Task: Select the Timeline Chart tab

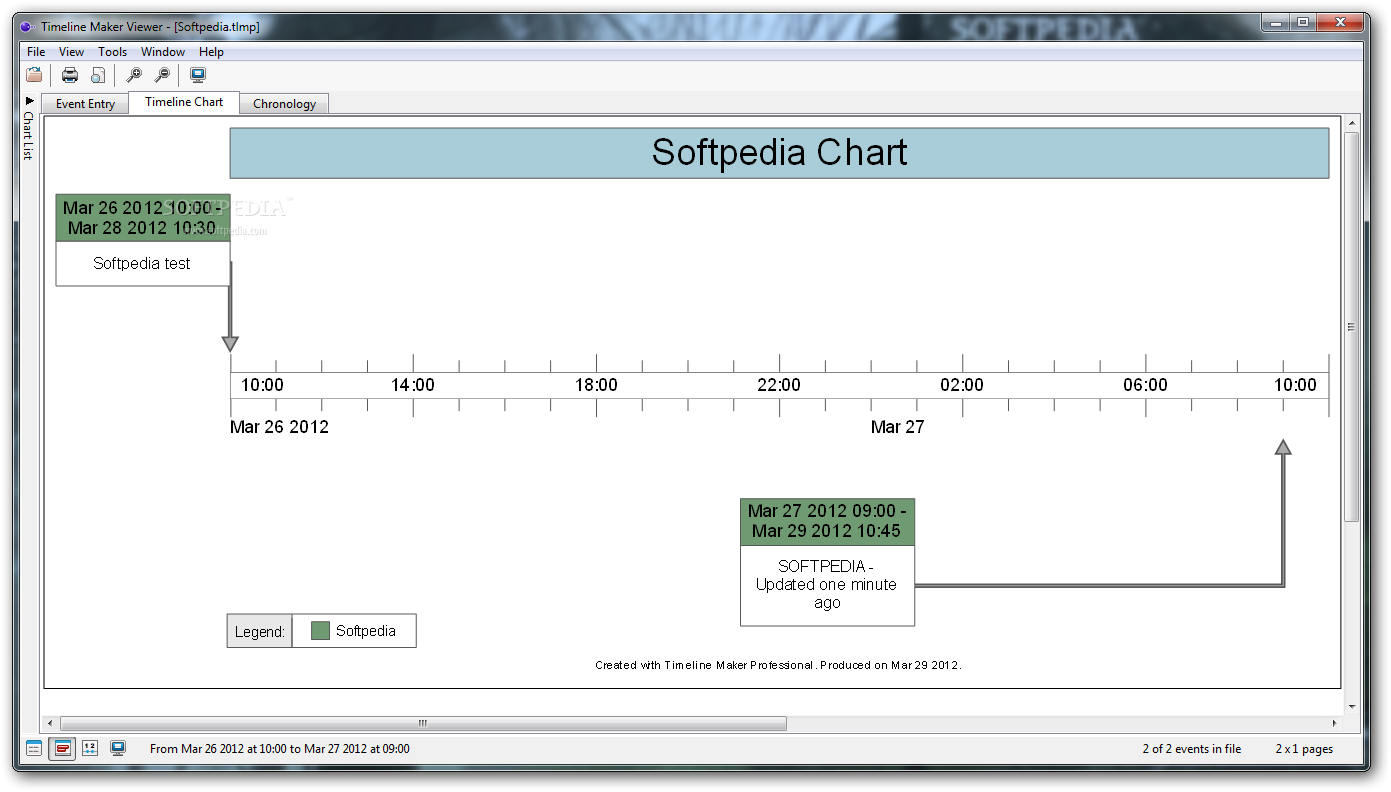Action: point(184,102)
